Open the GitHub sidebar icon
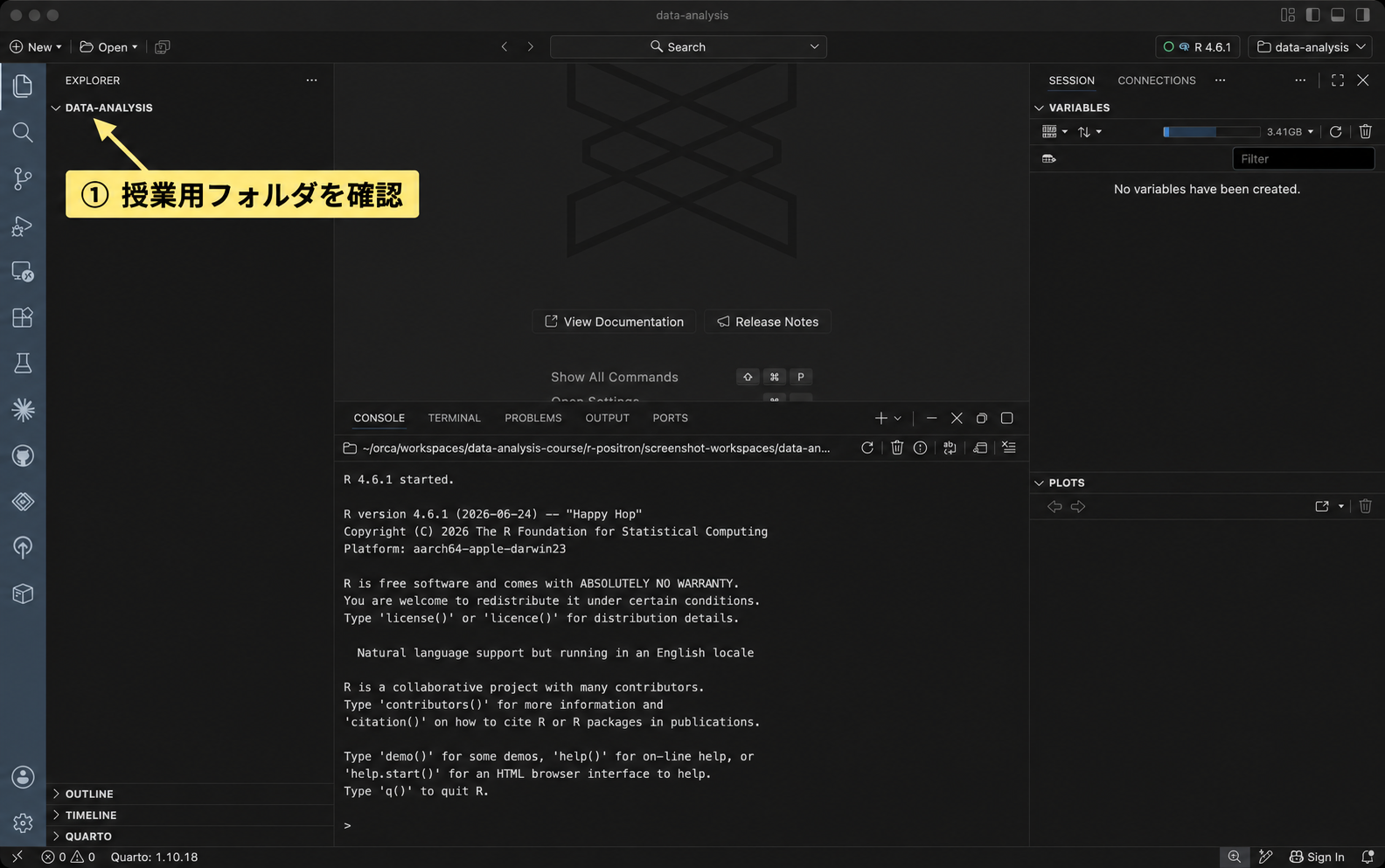Image resolution: width=1385 pixels, height=868 pixels. tap(23, 456)
